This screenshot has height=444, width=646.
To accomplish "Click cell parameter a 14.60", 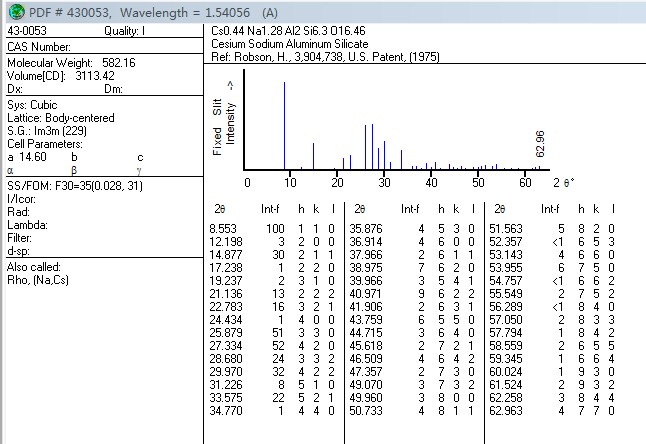I will [x=27, y=157].
